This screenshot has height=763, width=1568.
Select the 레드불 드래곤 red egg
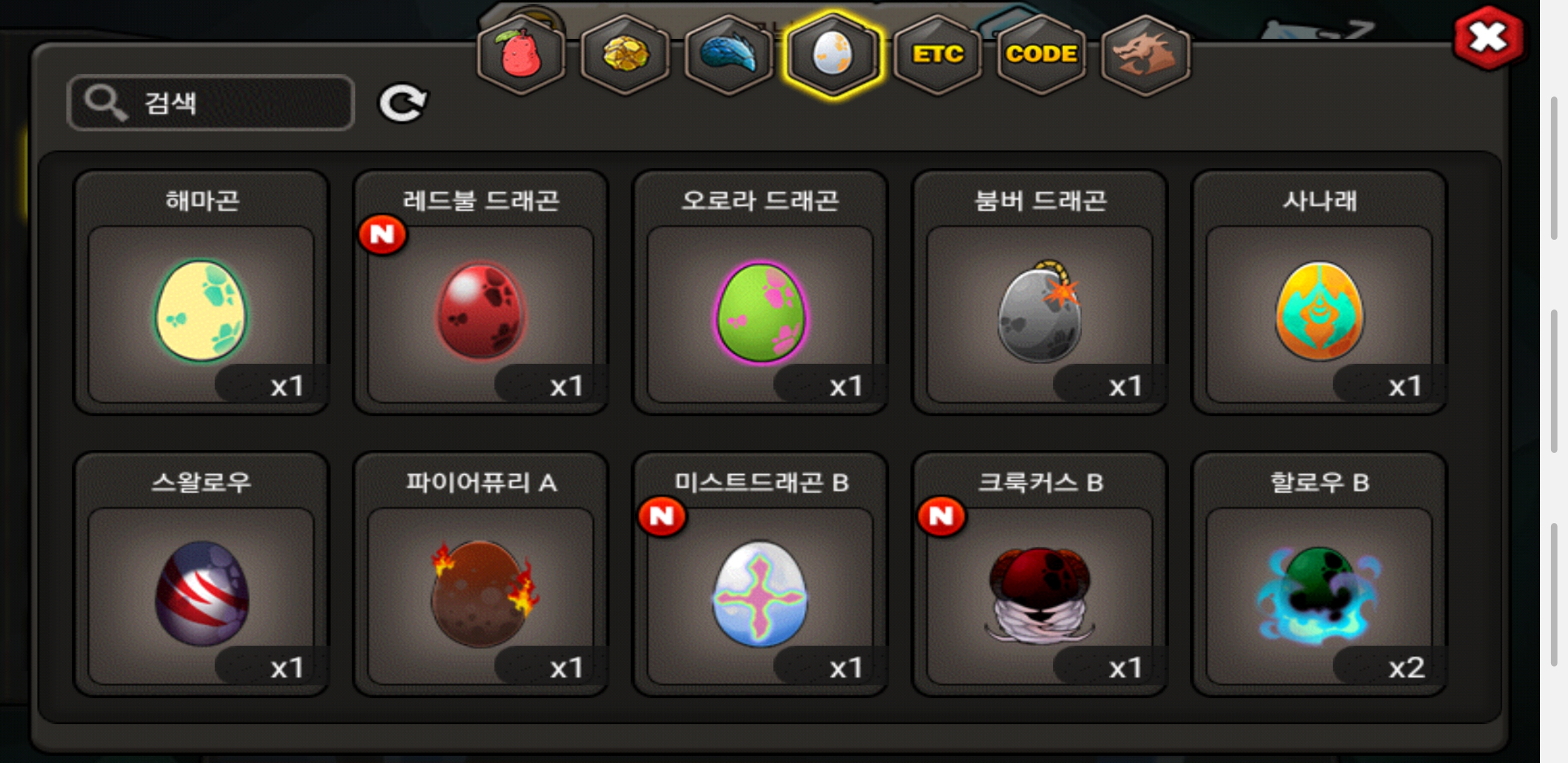point(481,292)
